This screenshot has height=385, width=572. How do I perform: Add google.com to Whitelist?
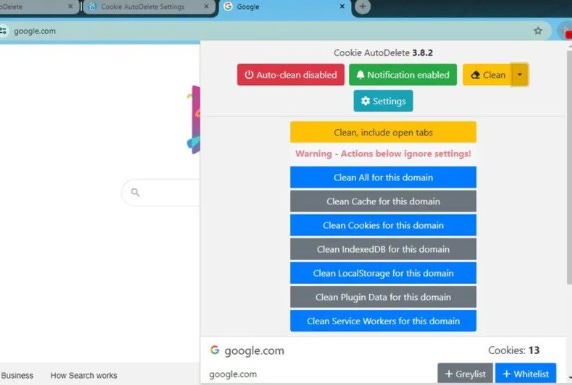click(526, 374)
